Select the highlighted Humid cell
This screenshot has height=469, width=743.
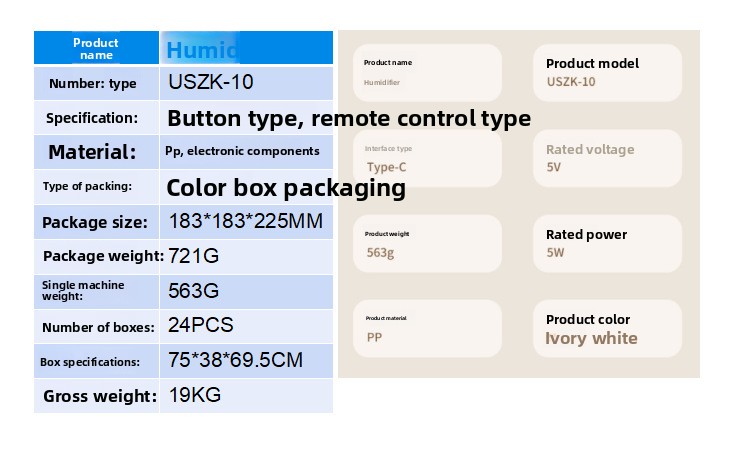point(202,50)
